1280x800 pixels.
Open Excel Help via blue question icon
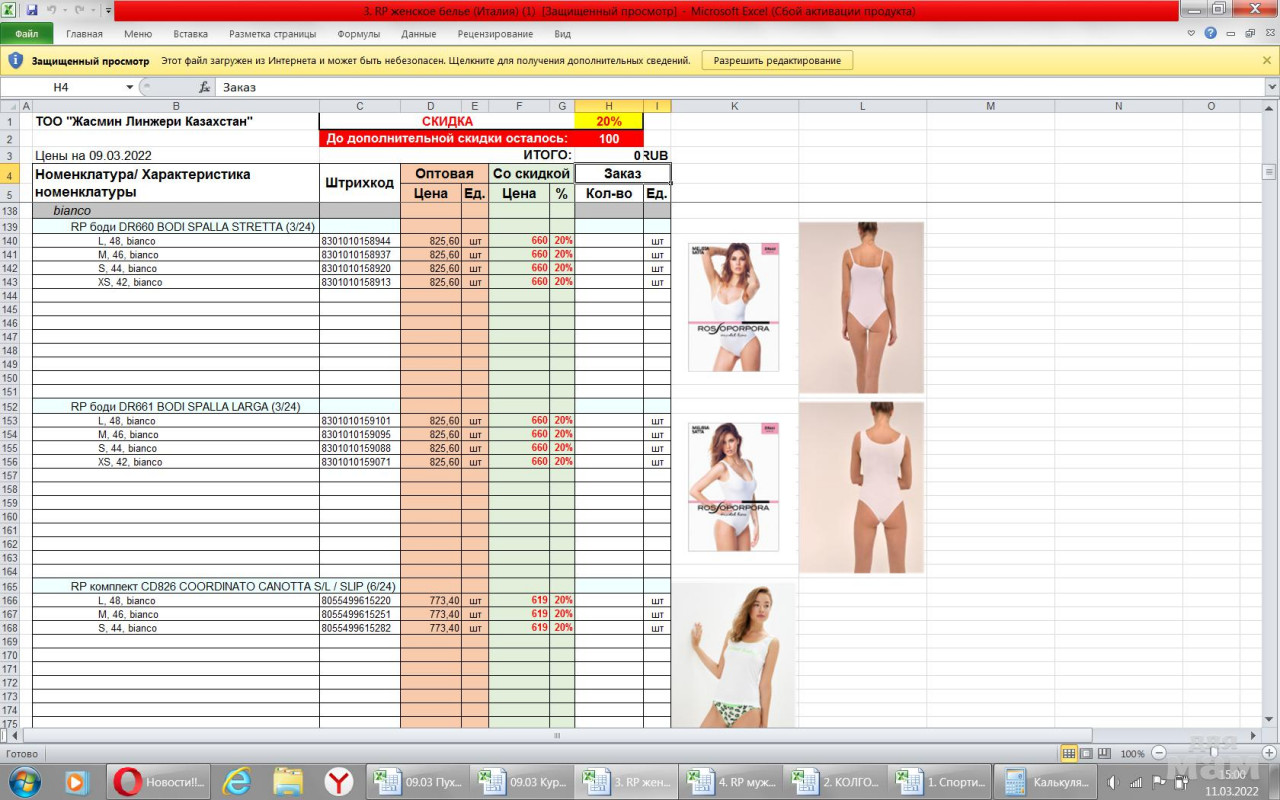(x=1211, y=33)
